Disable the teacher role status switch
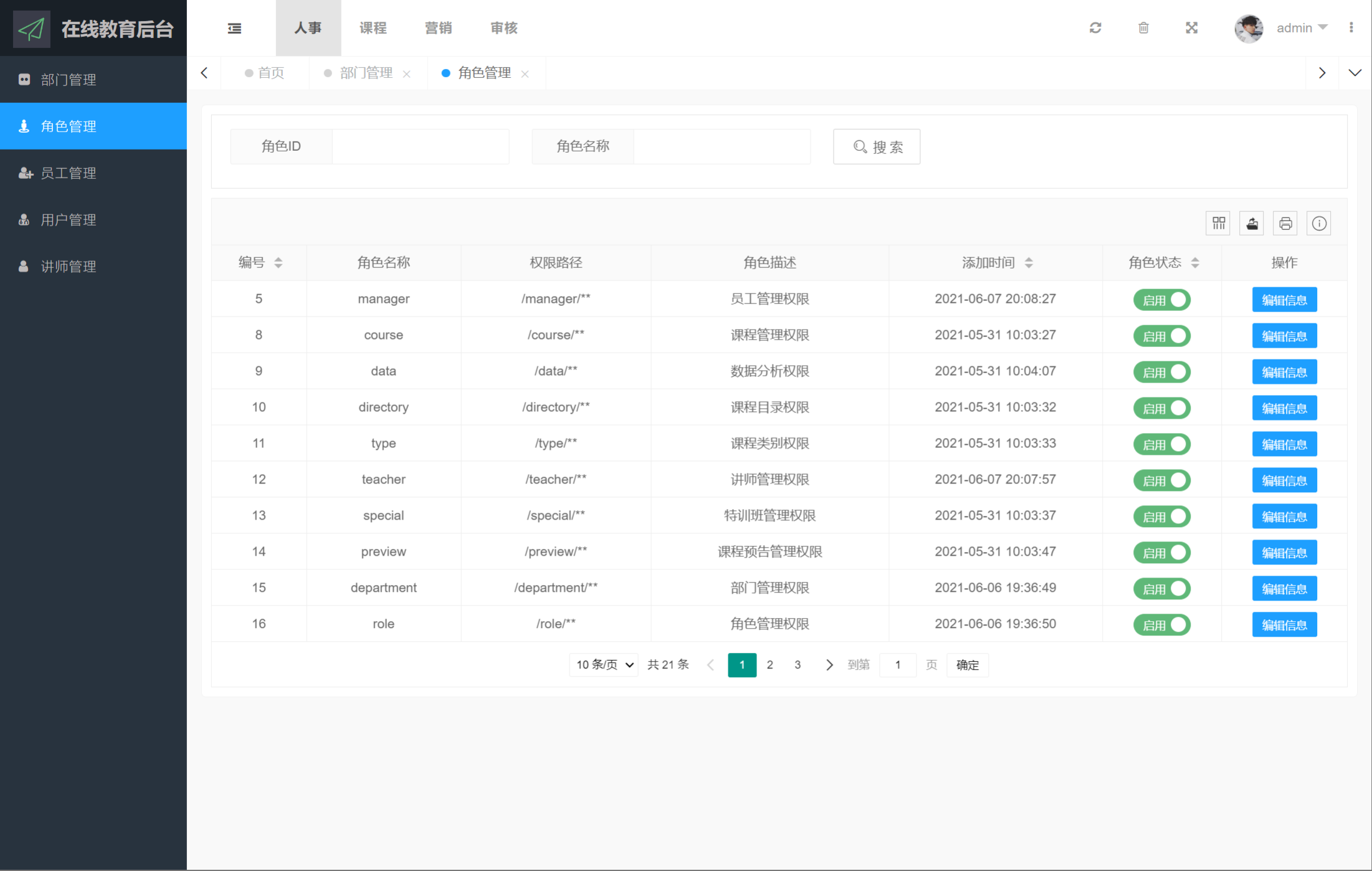This screenshot has width=1372, height=871. (x=1161, y=480)
